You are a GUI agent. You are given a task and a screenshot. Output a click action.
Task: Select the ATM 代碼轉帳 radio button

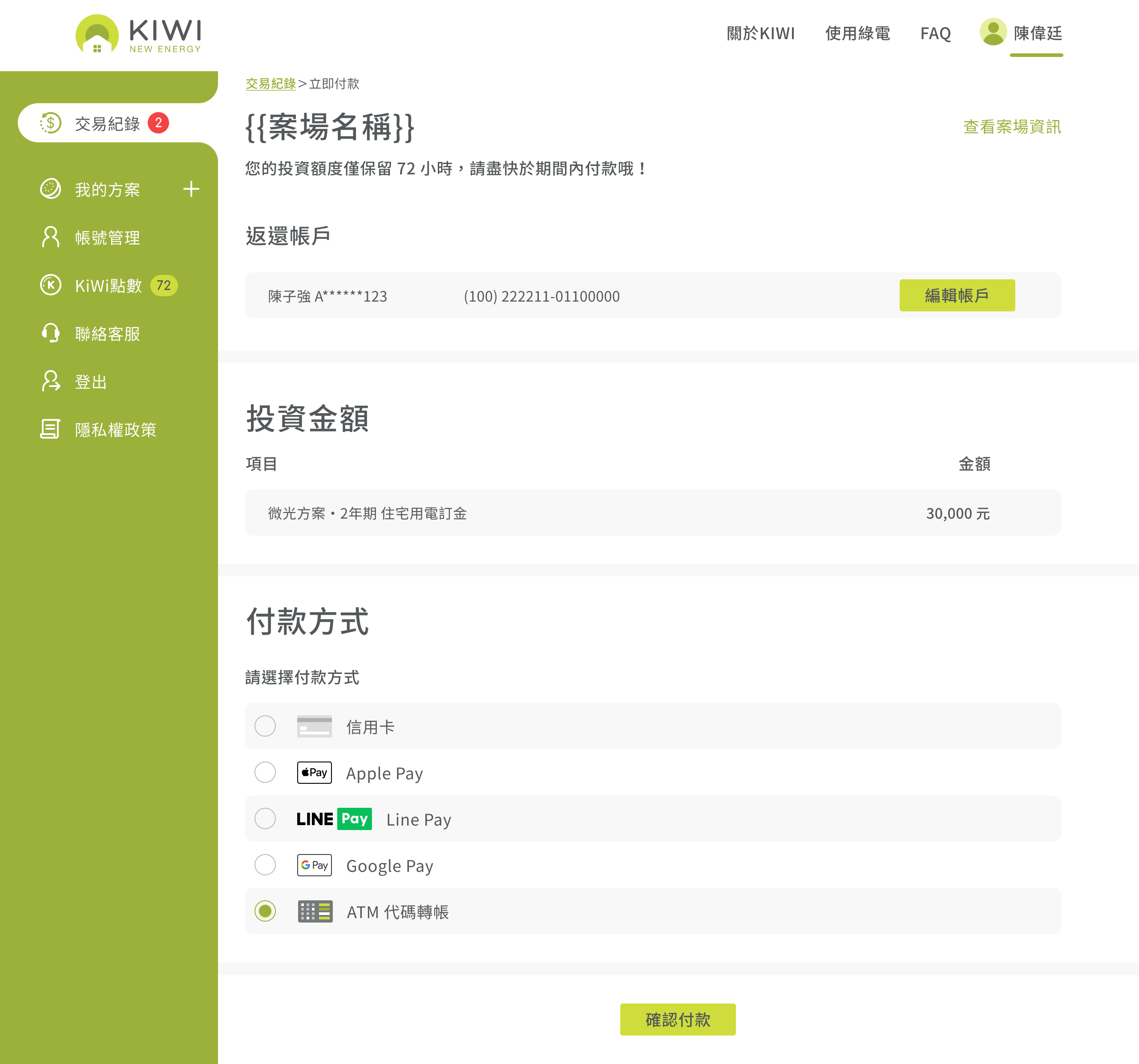tap(265, 912)
